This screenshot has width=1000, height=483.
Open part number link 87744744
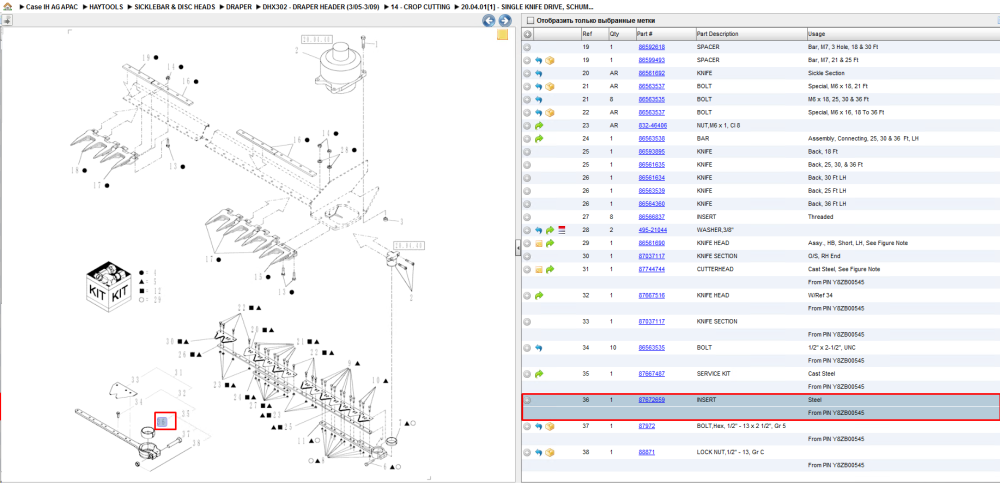click(652, 269)
